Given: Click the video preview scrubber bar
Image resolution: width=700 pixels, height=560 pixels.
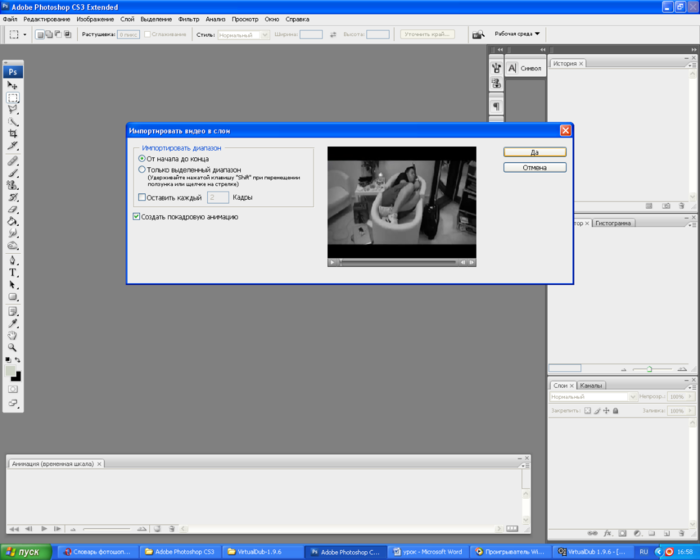Looking at the screenshot, I should 397,263.
